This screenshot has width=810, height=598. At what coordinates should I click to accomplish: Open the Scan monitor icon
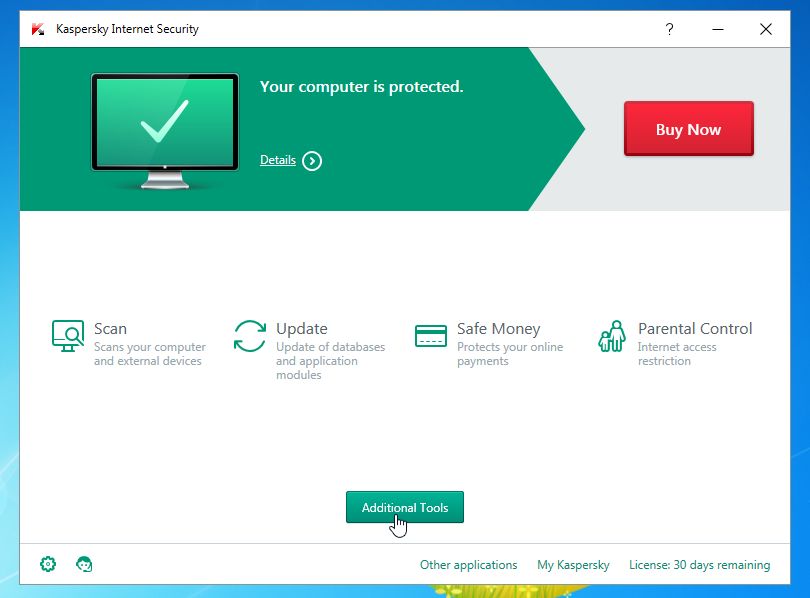tap(68, 336)
